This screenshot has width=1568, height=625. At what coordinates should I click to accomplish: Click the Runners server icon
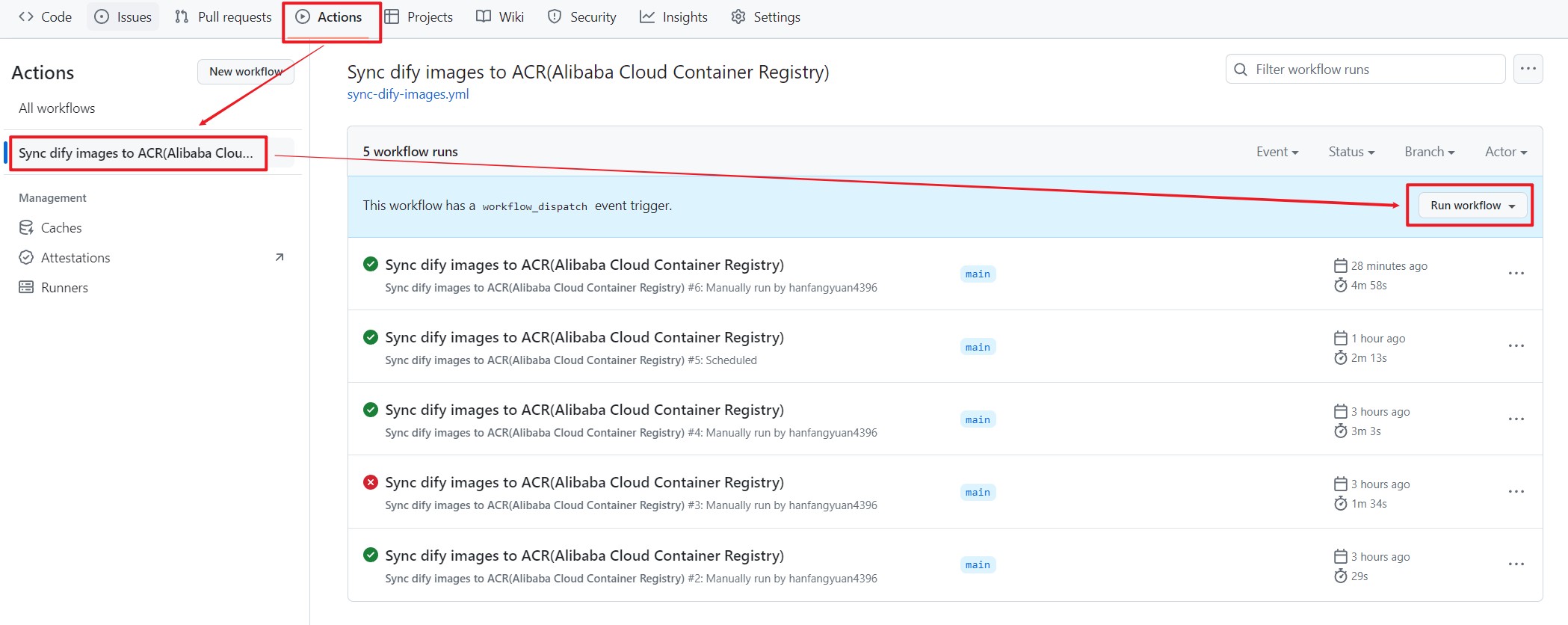click(26, 287)
